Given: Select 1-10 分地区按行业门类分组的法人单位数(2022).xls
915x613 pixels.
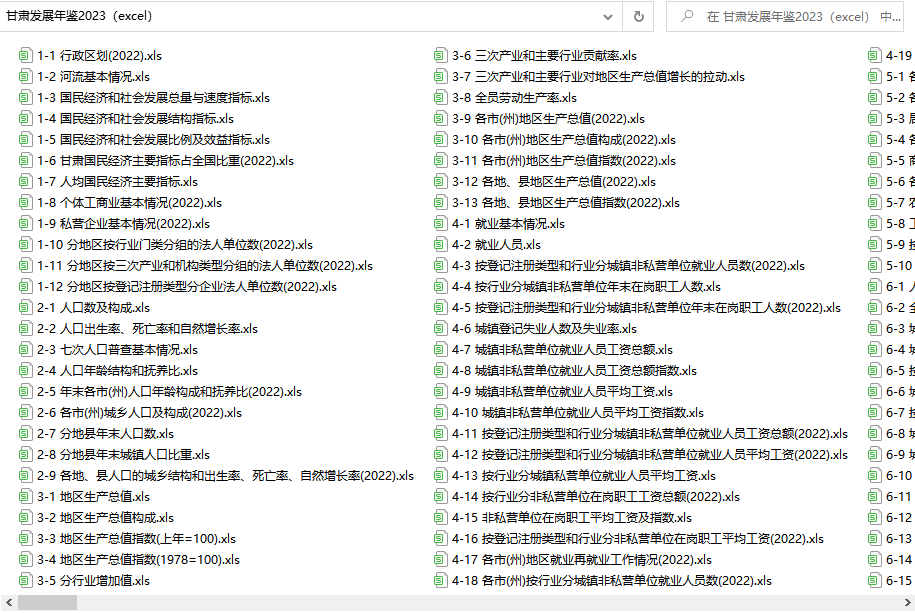Looking at the screenshot, I should pyautogui.click(x=175, y=245).
